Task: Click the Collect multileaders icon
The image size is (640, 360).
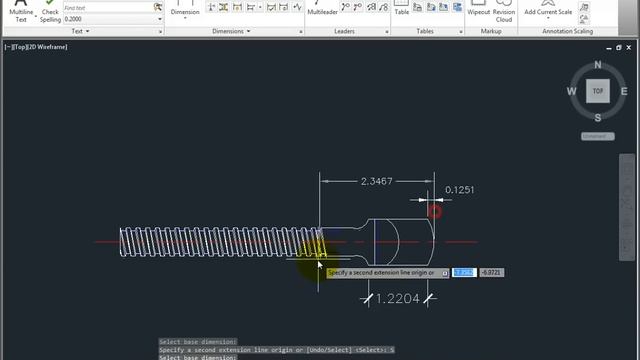Action: click(x=383, y=7)
